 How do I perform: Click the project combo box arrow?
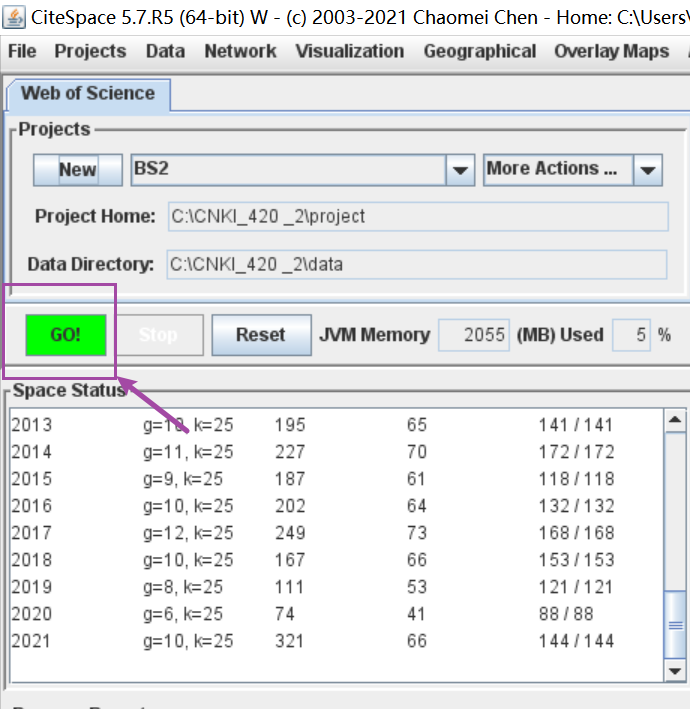pyautogui.click(x=460, y=170)
